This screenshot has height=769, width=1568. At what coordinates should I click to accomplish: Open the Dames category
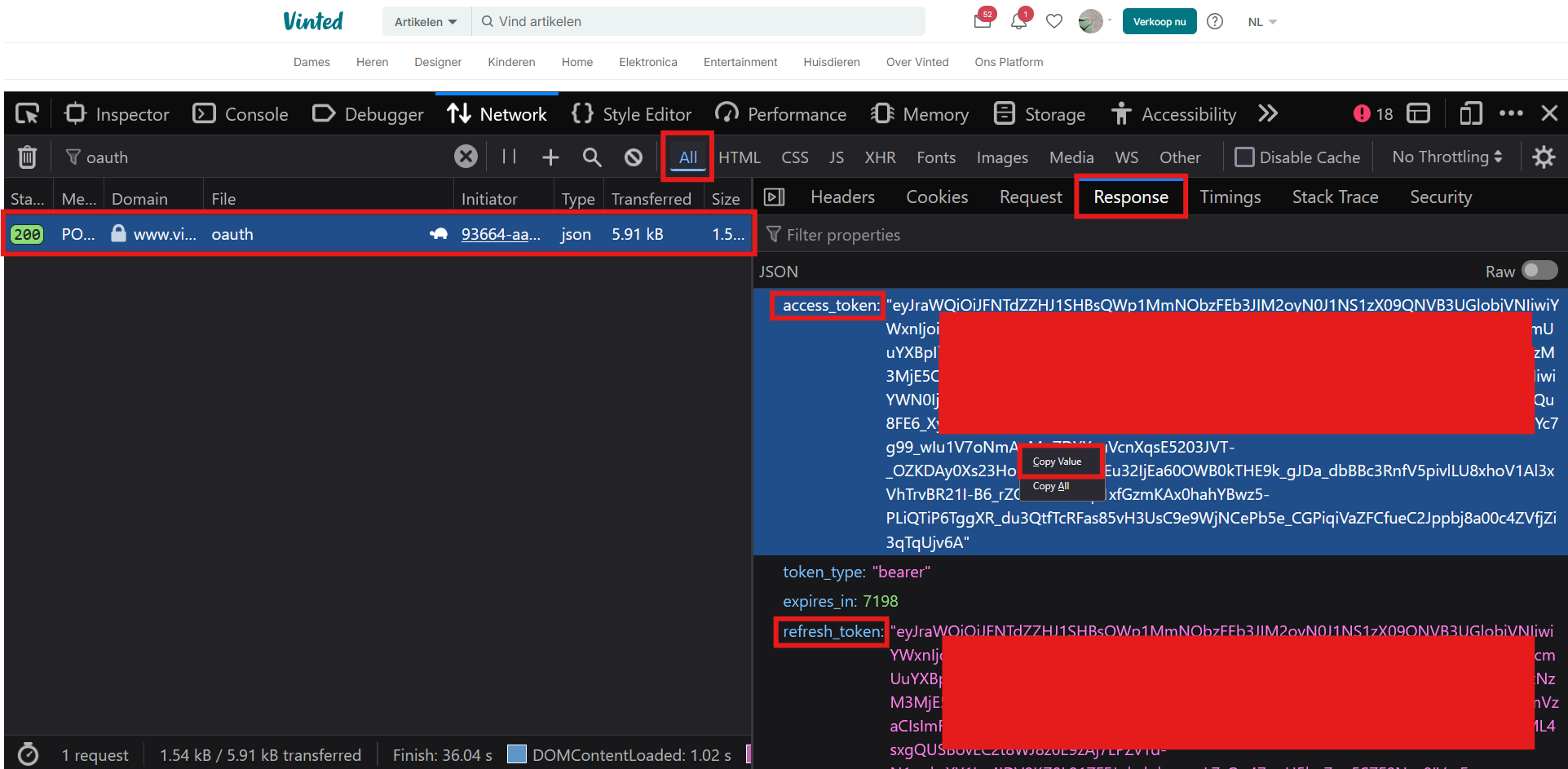tap(311, 62)
